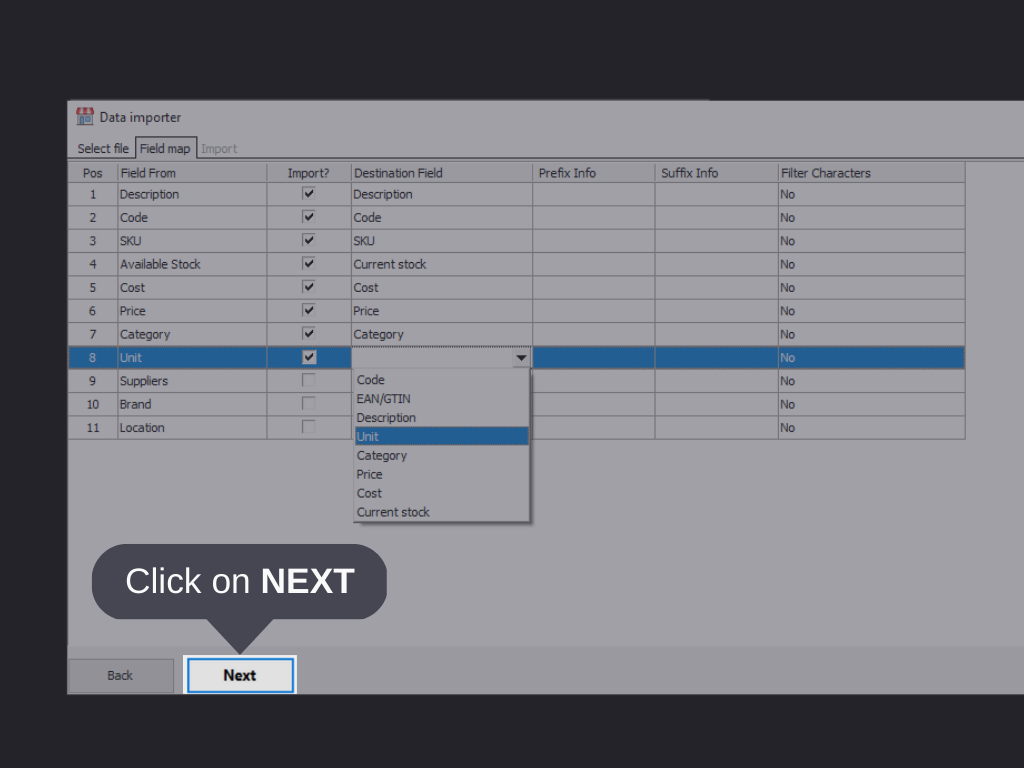
Task: Click the Destination Field column header
Action: [x=441, y=173]
